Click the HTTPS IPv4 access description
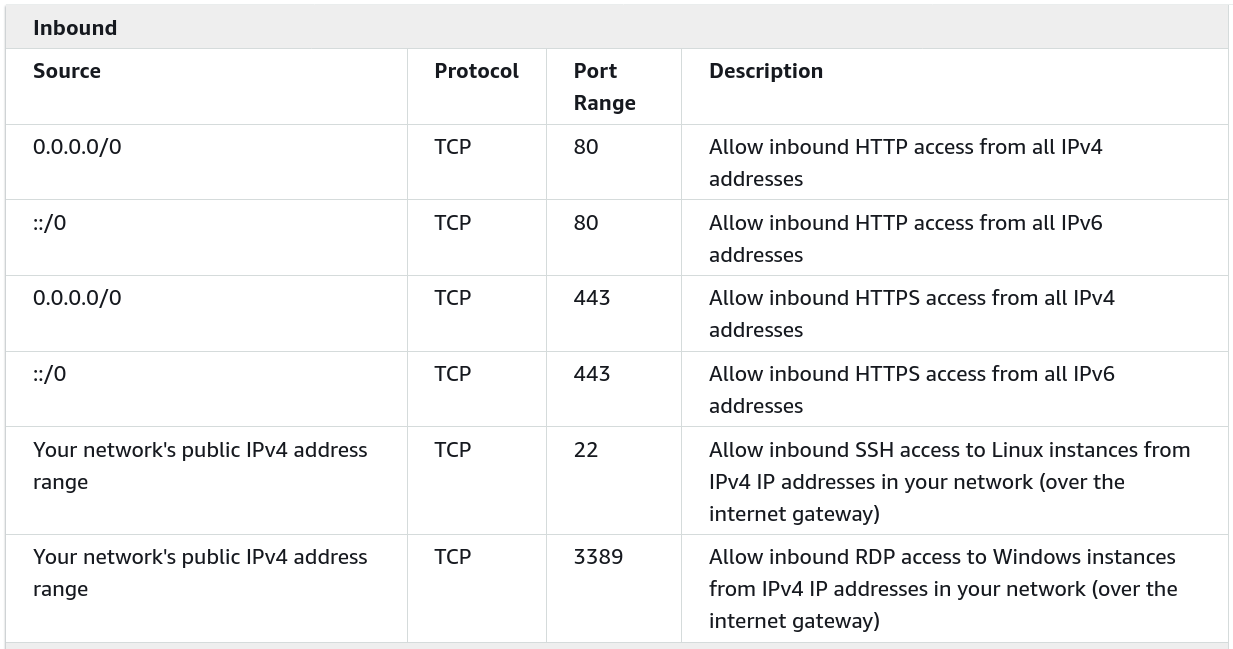The height and width of the screenshot is (649, 1233). (911, 314)
